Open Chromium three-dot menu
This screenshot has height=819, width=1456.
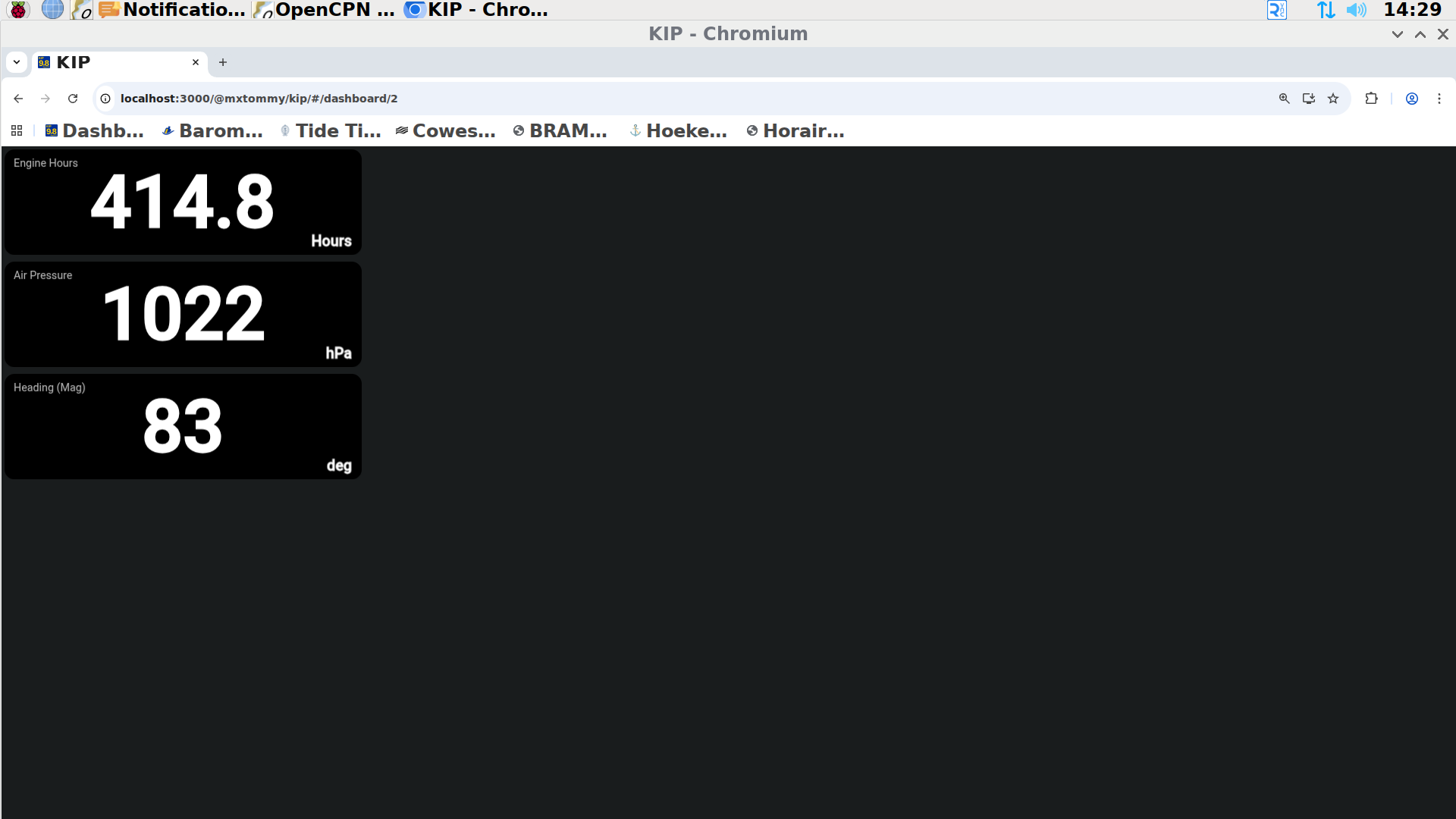point(1439,99)
